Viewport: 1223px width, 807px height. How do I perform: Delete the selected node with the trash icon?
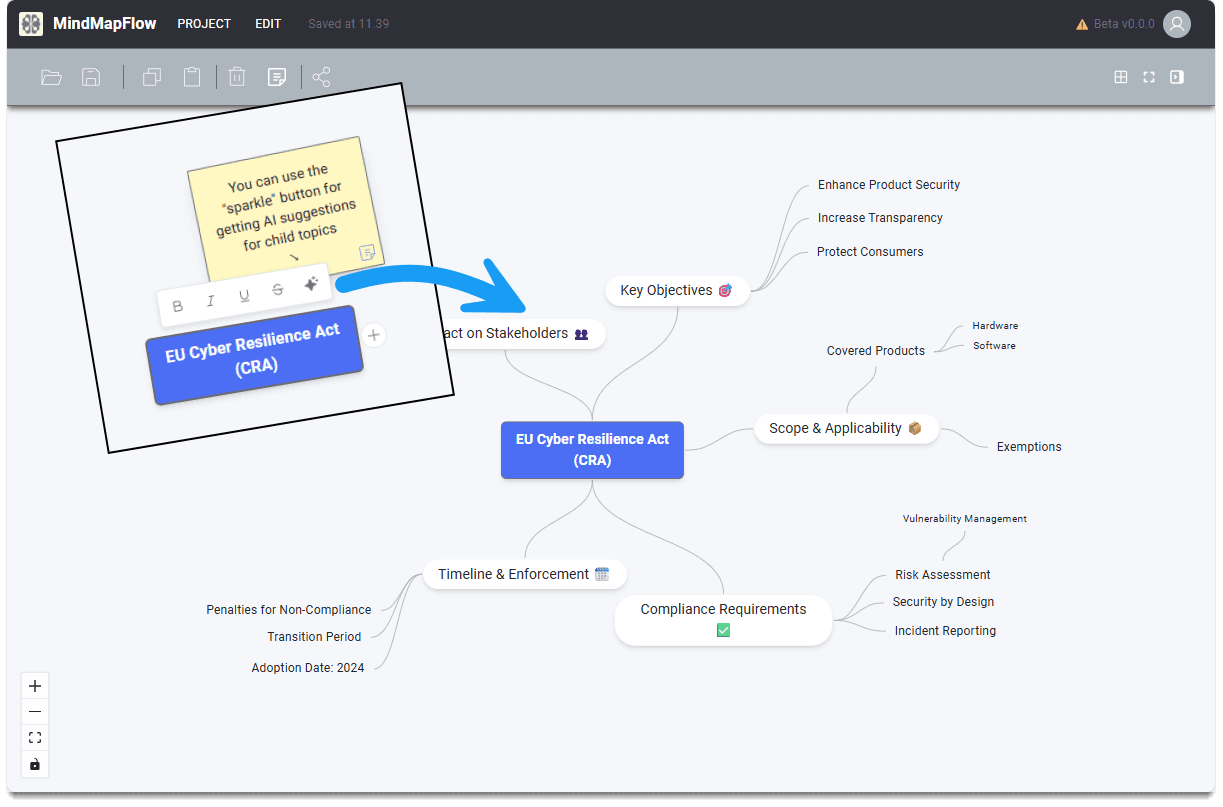pos(236,76)
